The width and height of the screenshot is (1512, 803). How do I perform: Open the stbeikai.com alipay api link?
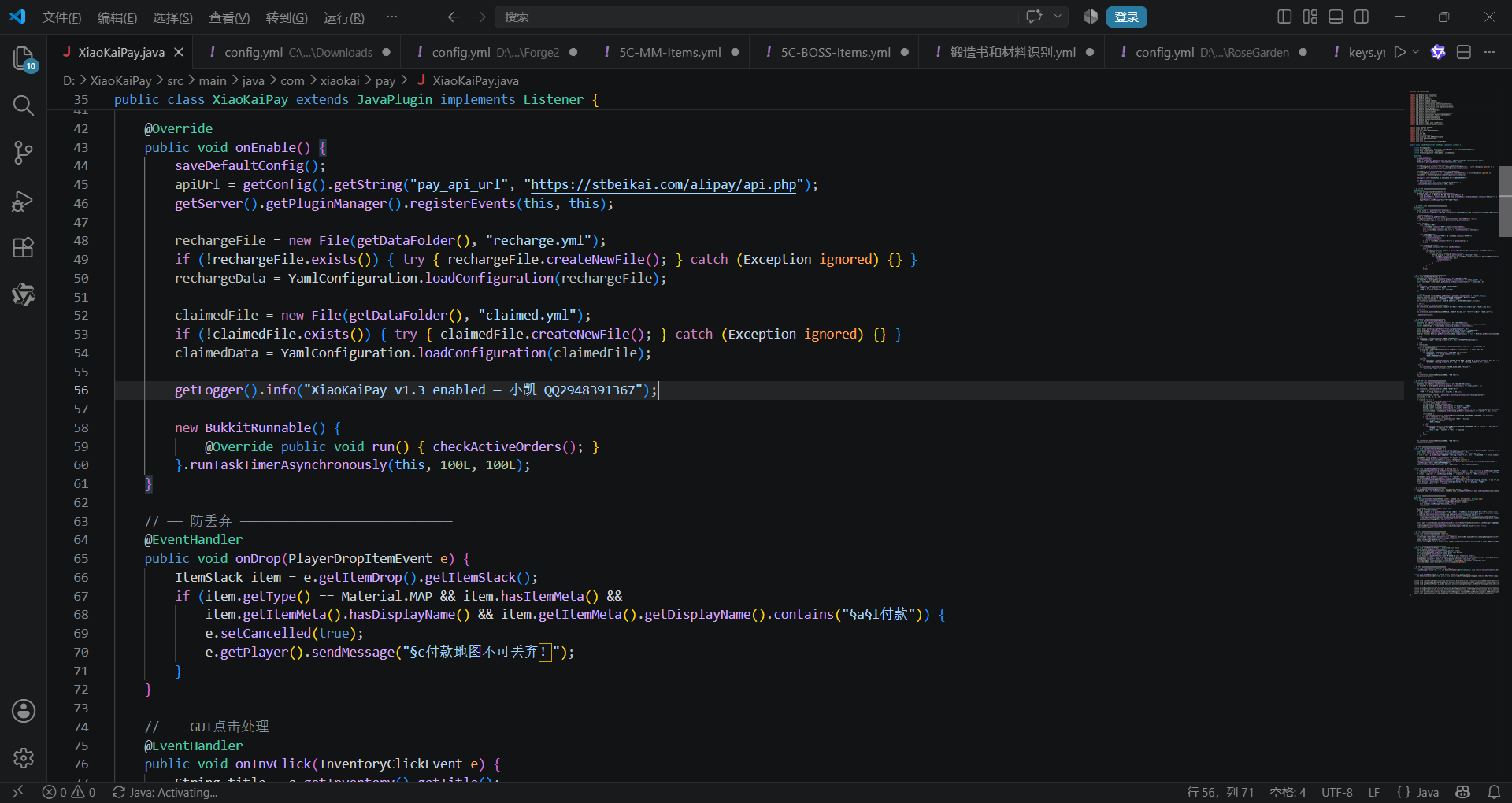(x=663, y=184)
